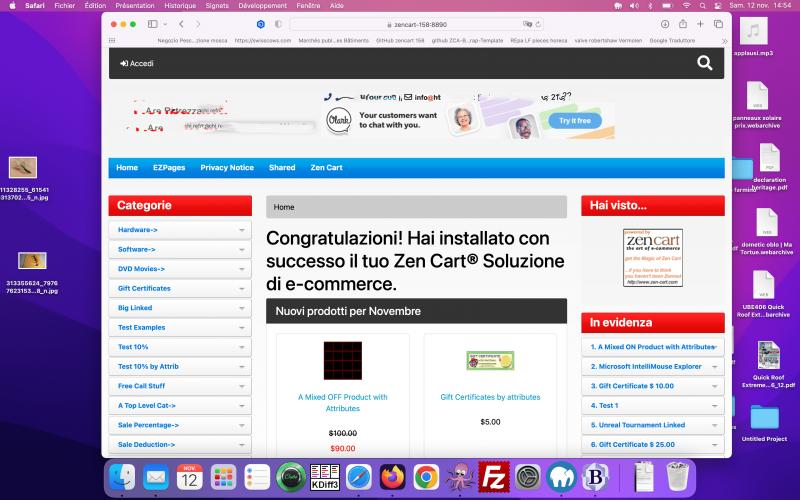Click the privacy shield icon beside address bar
Screen dimensions: 800x500
coord(278,24)
